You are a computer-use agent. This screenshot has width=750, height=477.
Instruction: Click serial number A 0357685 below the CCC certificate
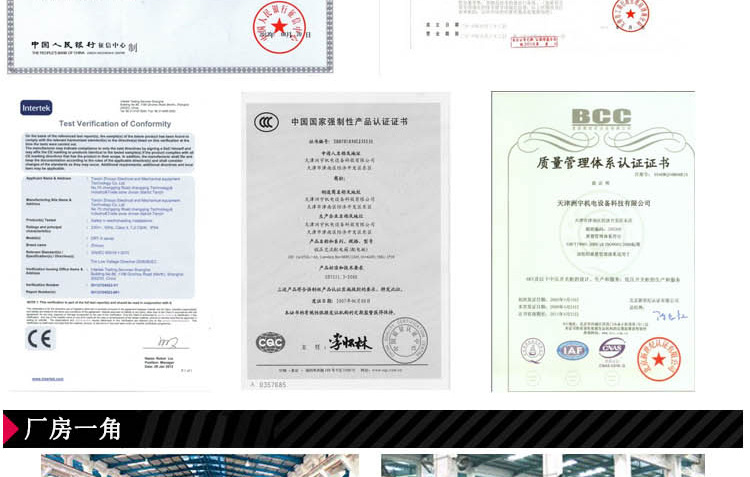tap(268, 385)
